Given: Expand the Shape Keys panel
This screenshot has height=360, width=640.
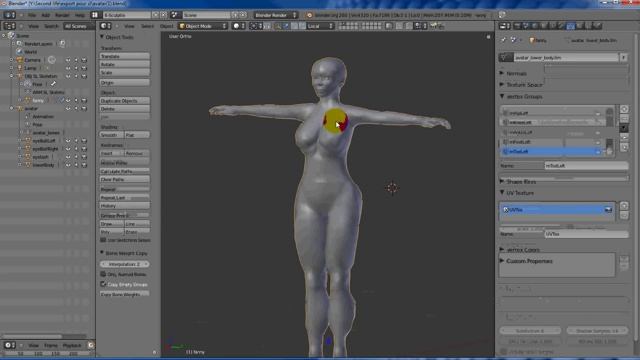Looking at the screenshot, I should click(502, 181).
